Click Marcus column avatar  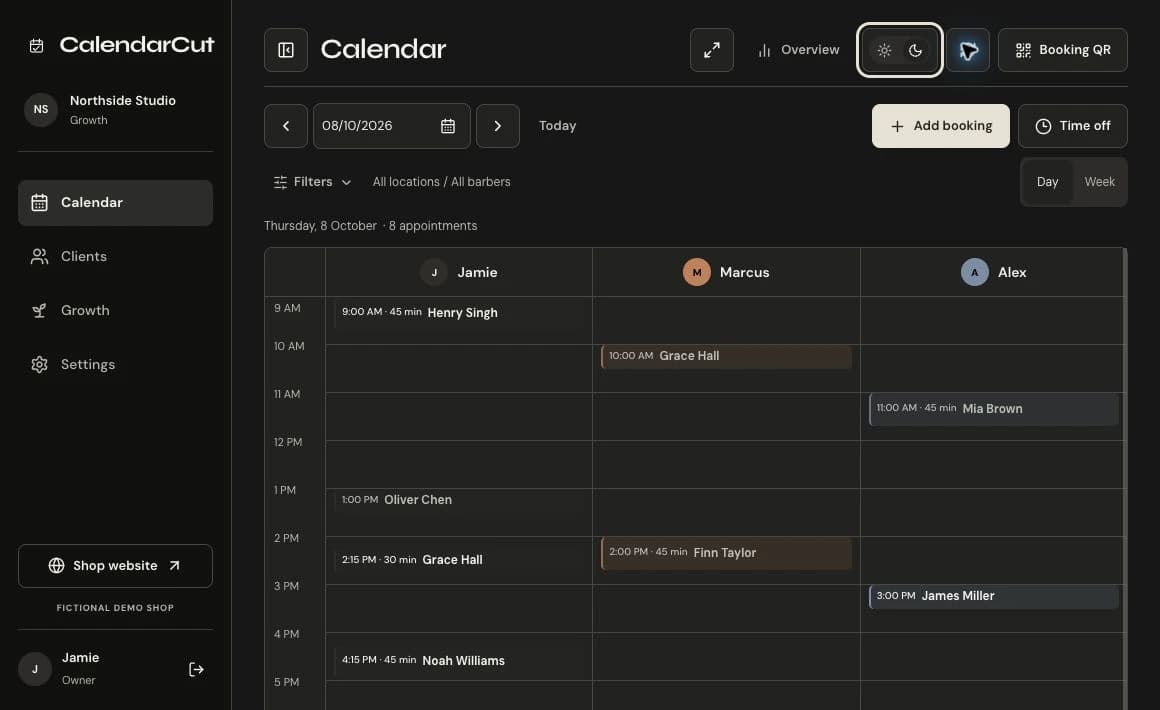tap(697, 272)
